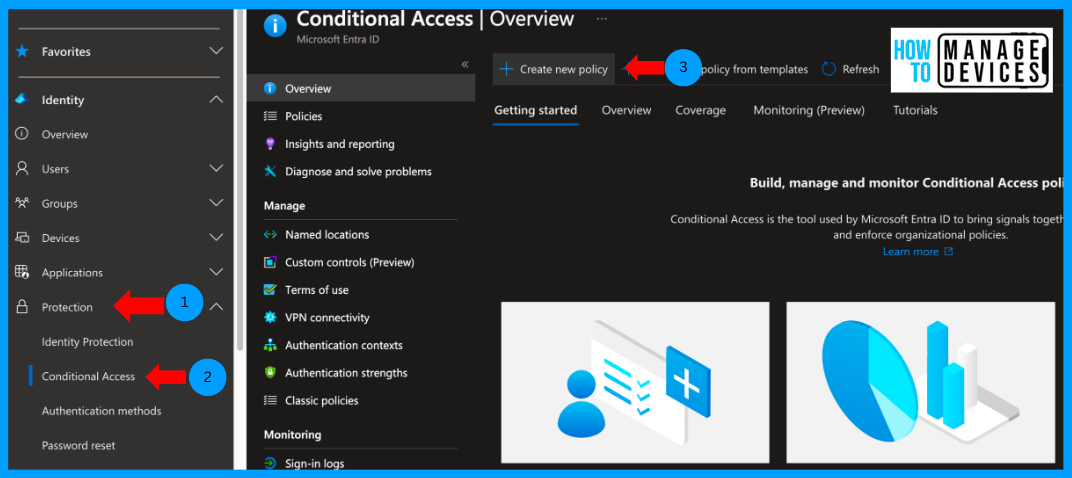Click the Favorites label in sidebar
This screenshot has height=478, width=1072.
pyautogui.click(x=66, y=51)
